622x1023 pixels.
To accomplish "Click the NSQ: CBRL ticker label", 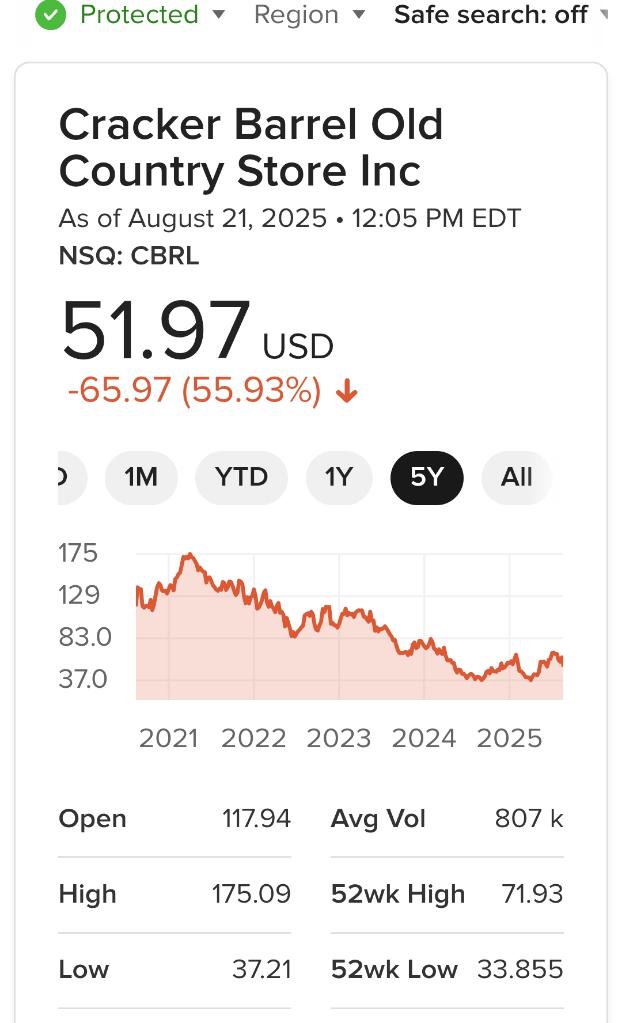I will tap(129, 256).
